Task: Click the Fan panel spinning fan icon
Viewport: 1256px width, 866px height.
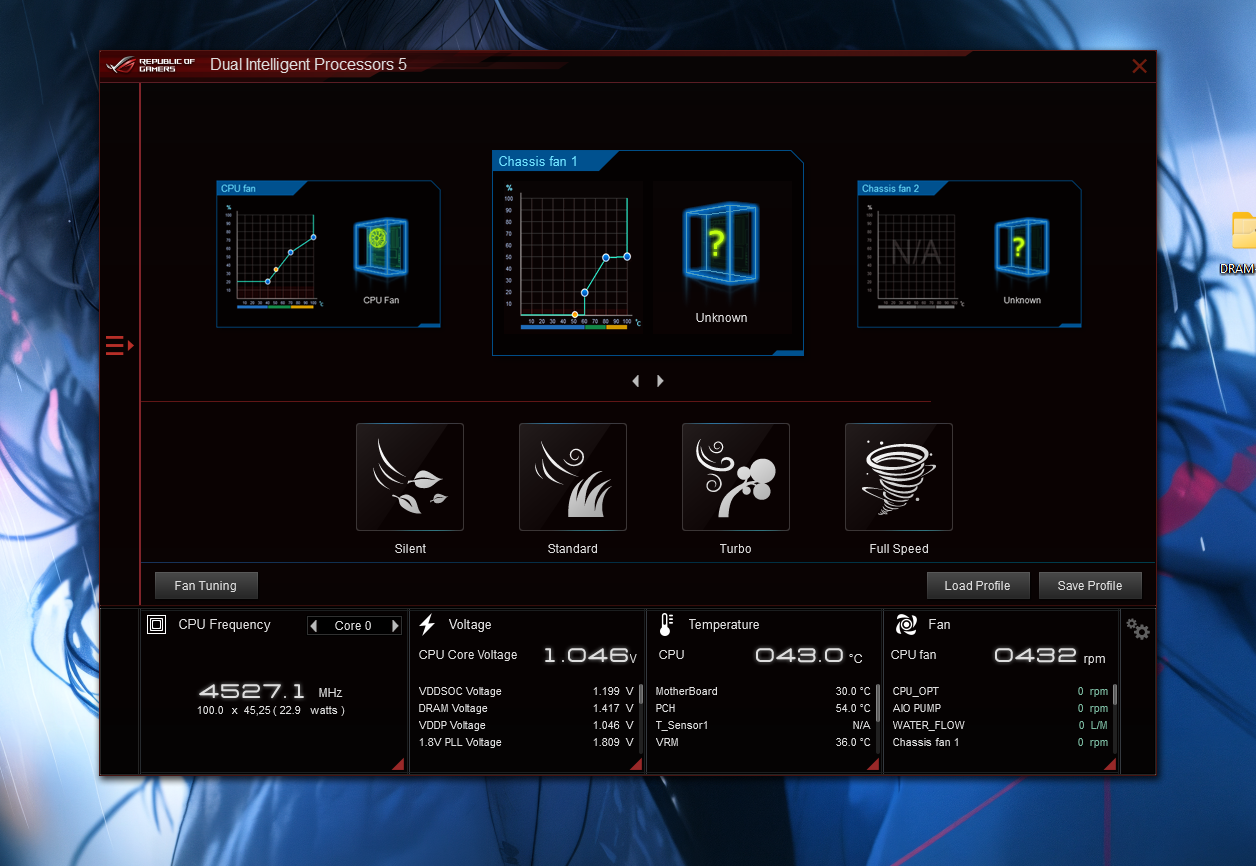Action: click(x=906, y=625)
